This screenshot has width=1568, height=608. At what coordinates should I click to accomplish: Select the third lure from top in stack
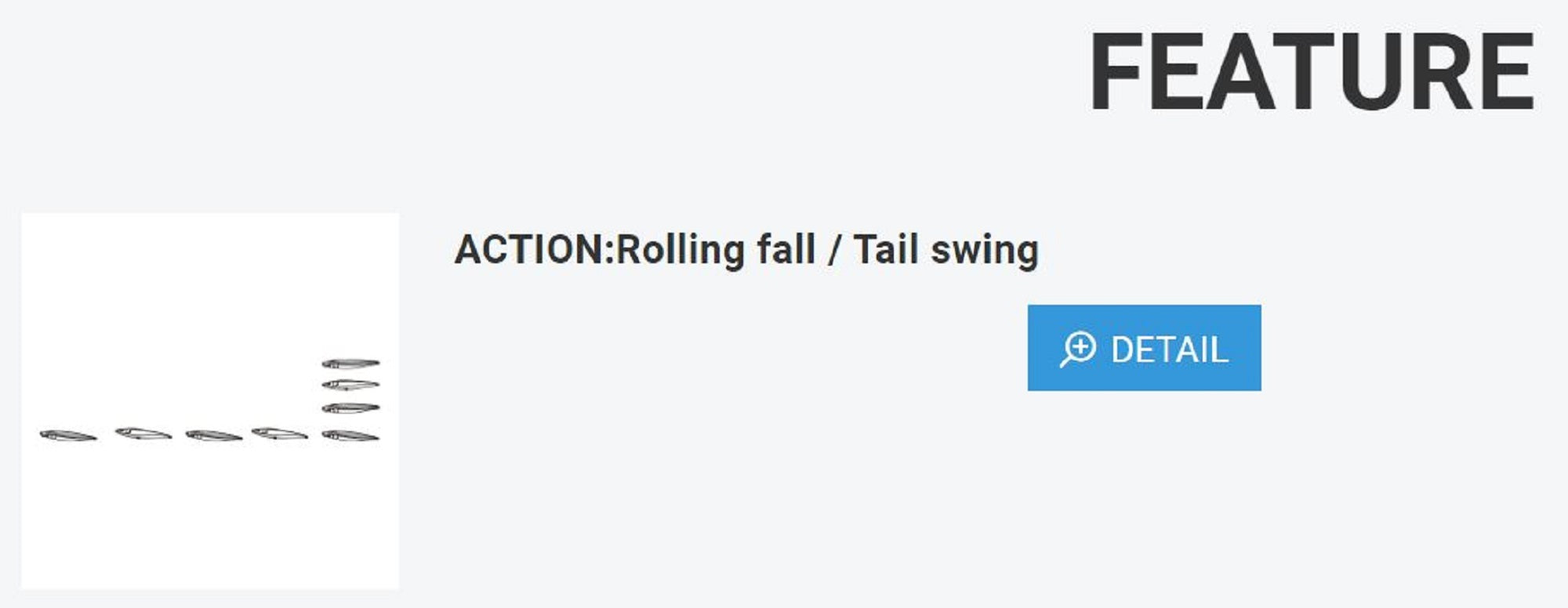pyautogui.click(x=350, y=408)
